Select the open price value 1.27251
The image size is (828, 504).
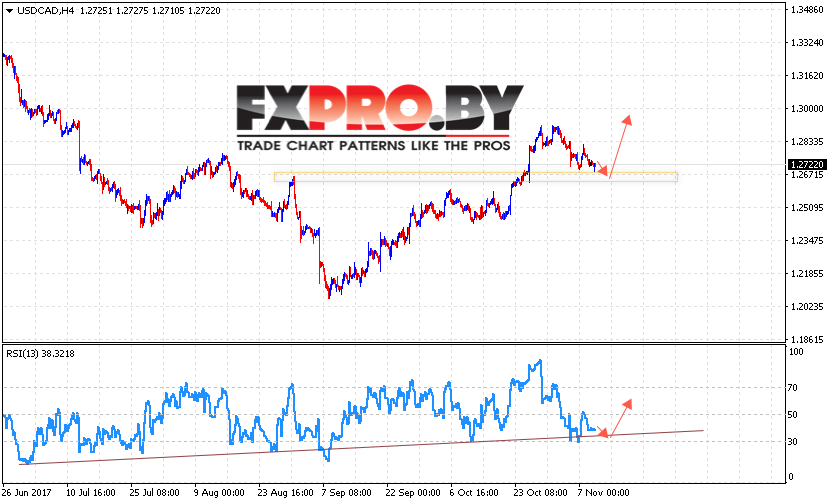96,11
